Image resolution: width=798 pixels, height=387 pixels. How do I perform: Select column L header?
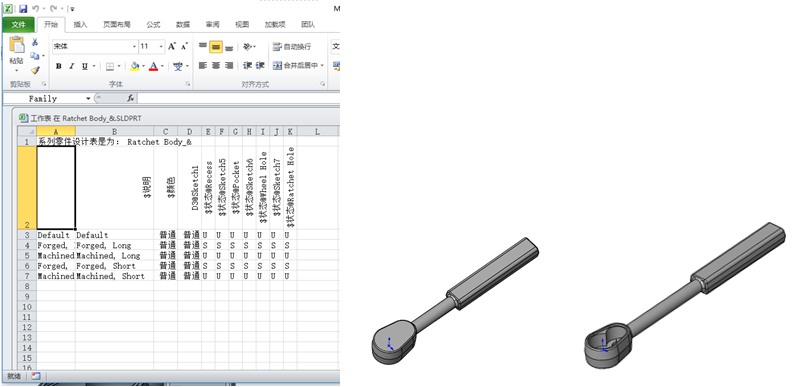[x=317, y=132]
